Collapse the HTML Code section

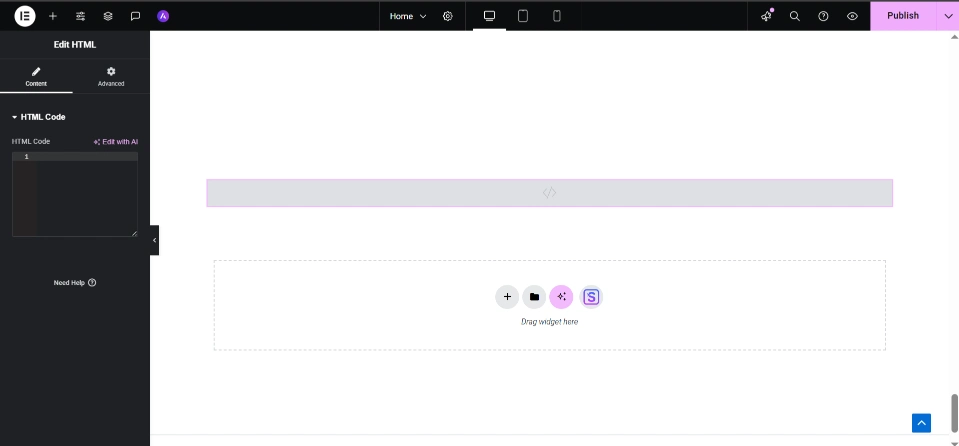[39, 117]
